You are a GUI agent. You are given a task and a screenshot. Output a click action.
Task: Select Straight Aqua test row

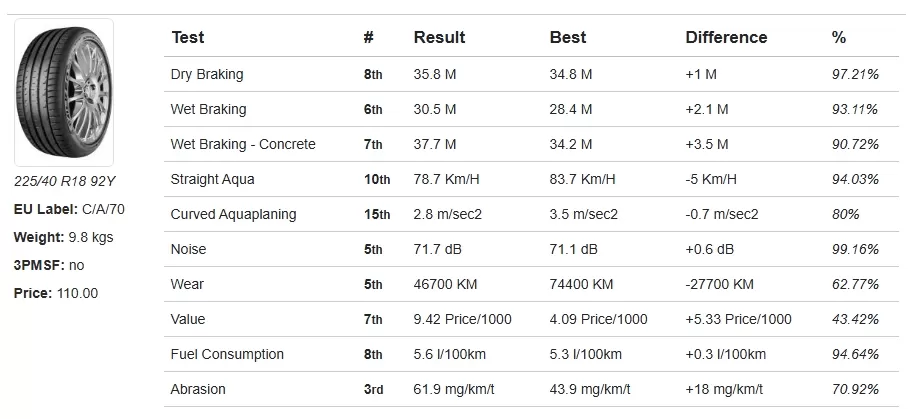pyautogui.click(x=531, y=179)
